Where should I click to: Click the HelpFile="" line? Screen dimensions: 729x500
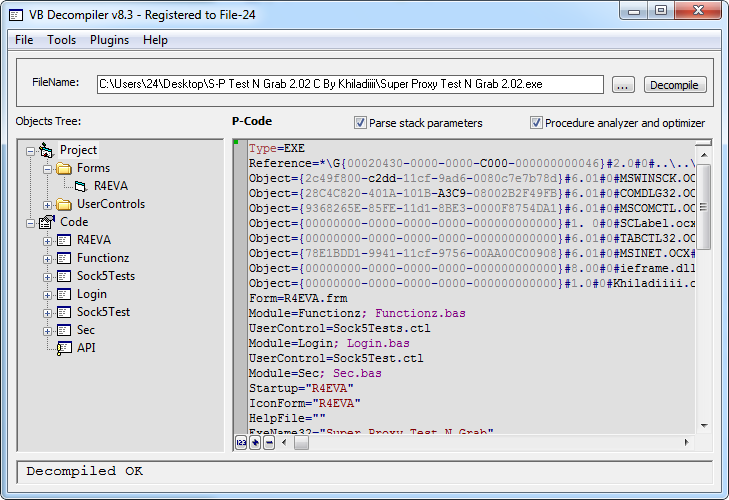[x=287, y=418]
